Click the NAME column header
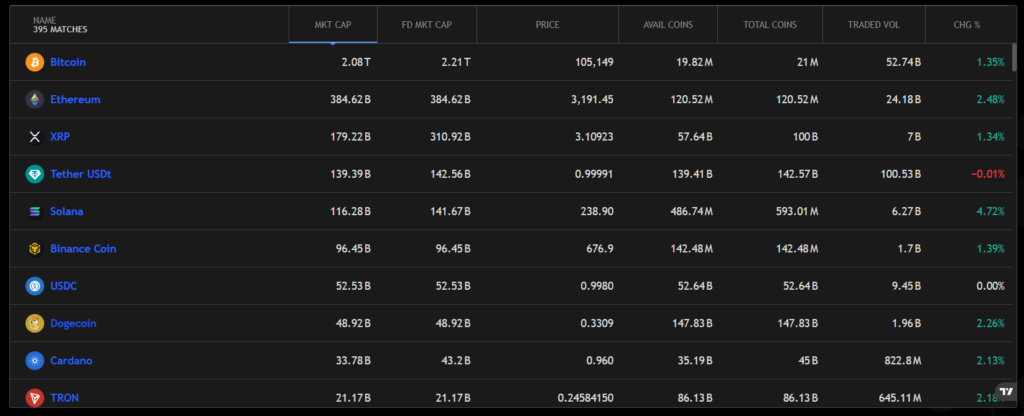Image resolution: width=1024 pixels, height=416 pixels. click(150, 25)
